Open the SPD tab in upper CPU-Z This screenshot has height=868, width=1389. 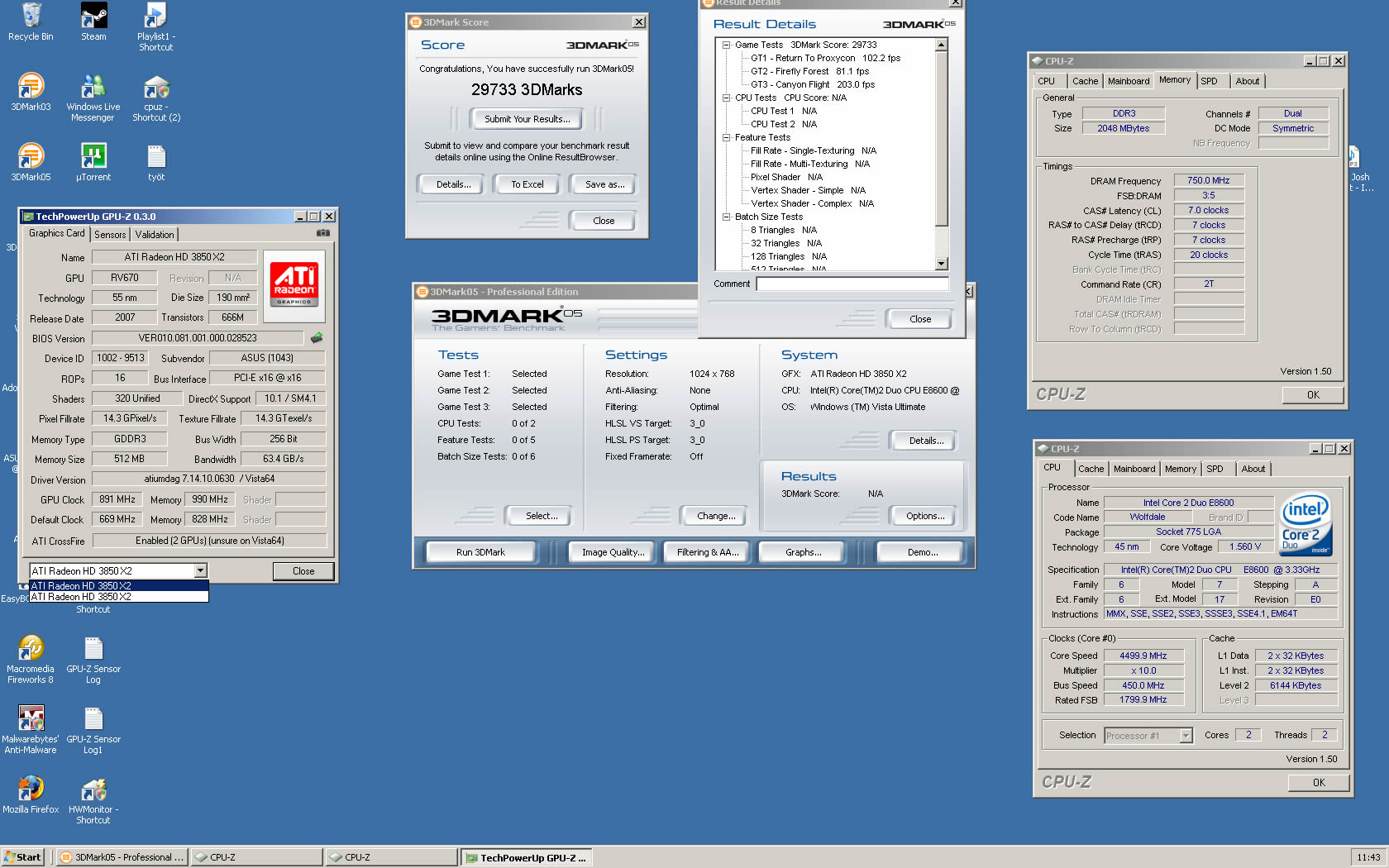pyautogui.click(x=1209, y=81)
